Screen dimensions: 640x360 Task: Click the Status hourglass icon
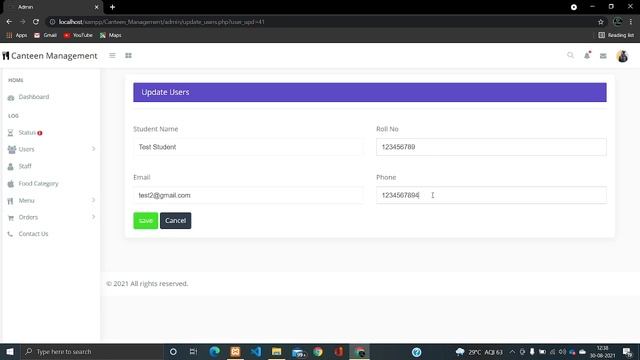(11, 133)
